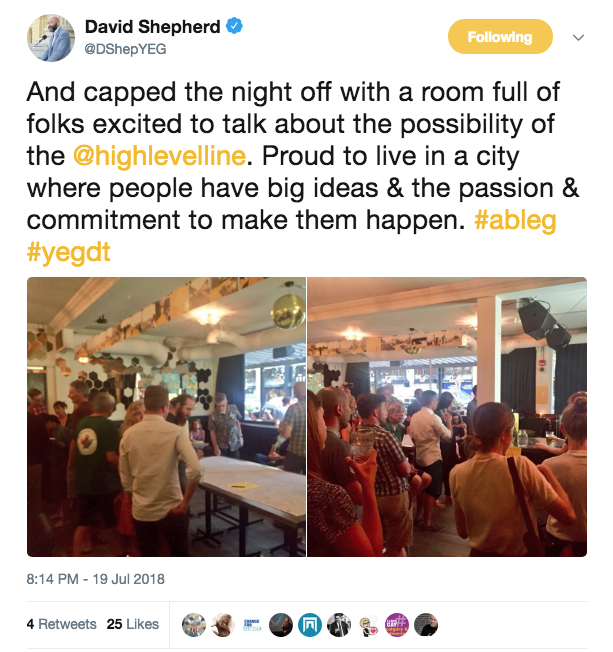
Task: Open the @DShepYEG handle
Action: [x=125, y=49]
